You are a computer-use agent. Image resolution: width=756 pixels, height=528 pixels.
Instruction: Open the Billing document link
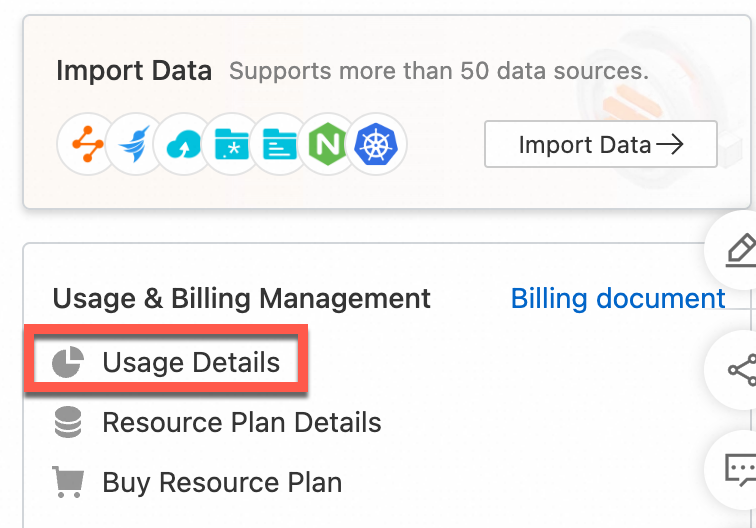tap(618, 298)
